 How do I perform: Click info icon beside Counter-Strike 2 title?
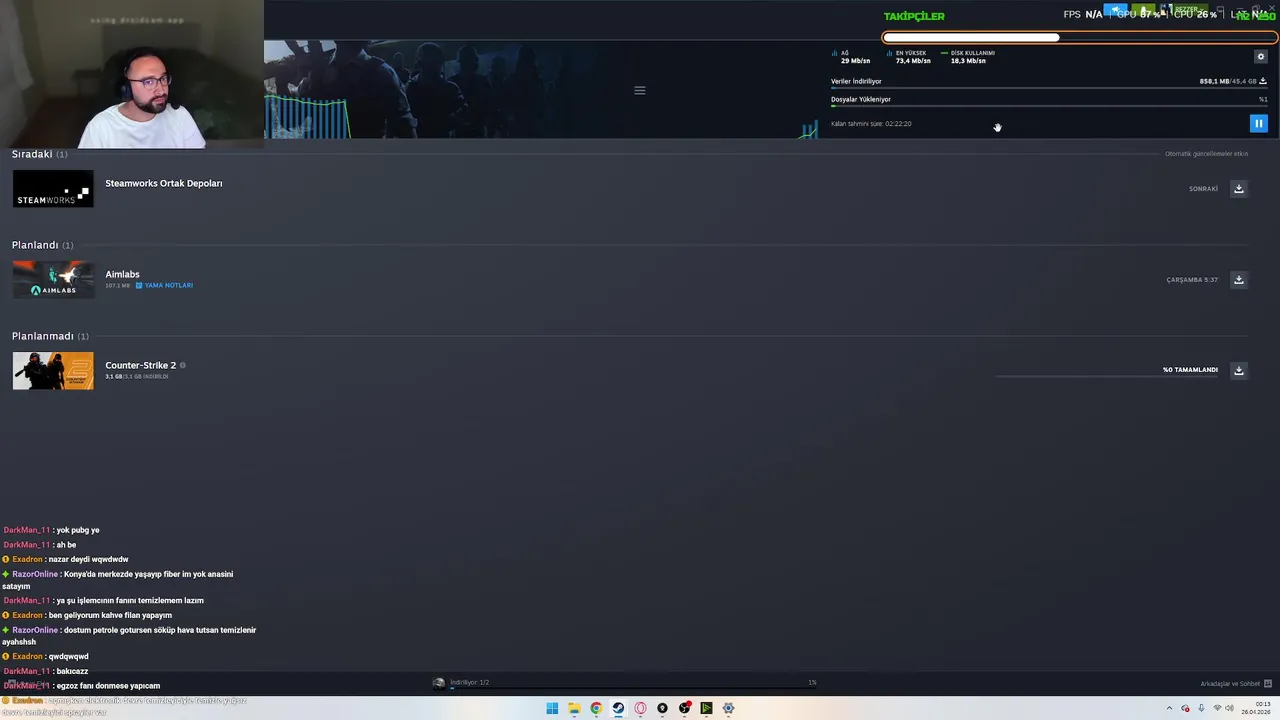[x=183, y=365]
